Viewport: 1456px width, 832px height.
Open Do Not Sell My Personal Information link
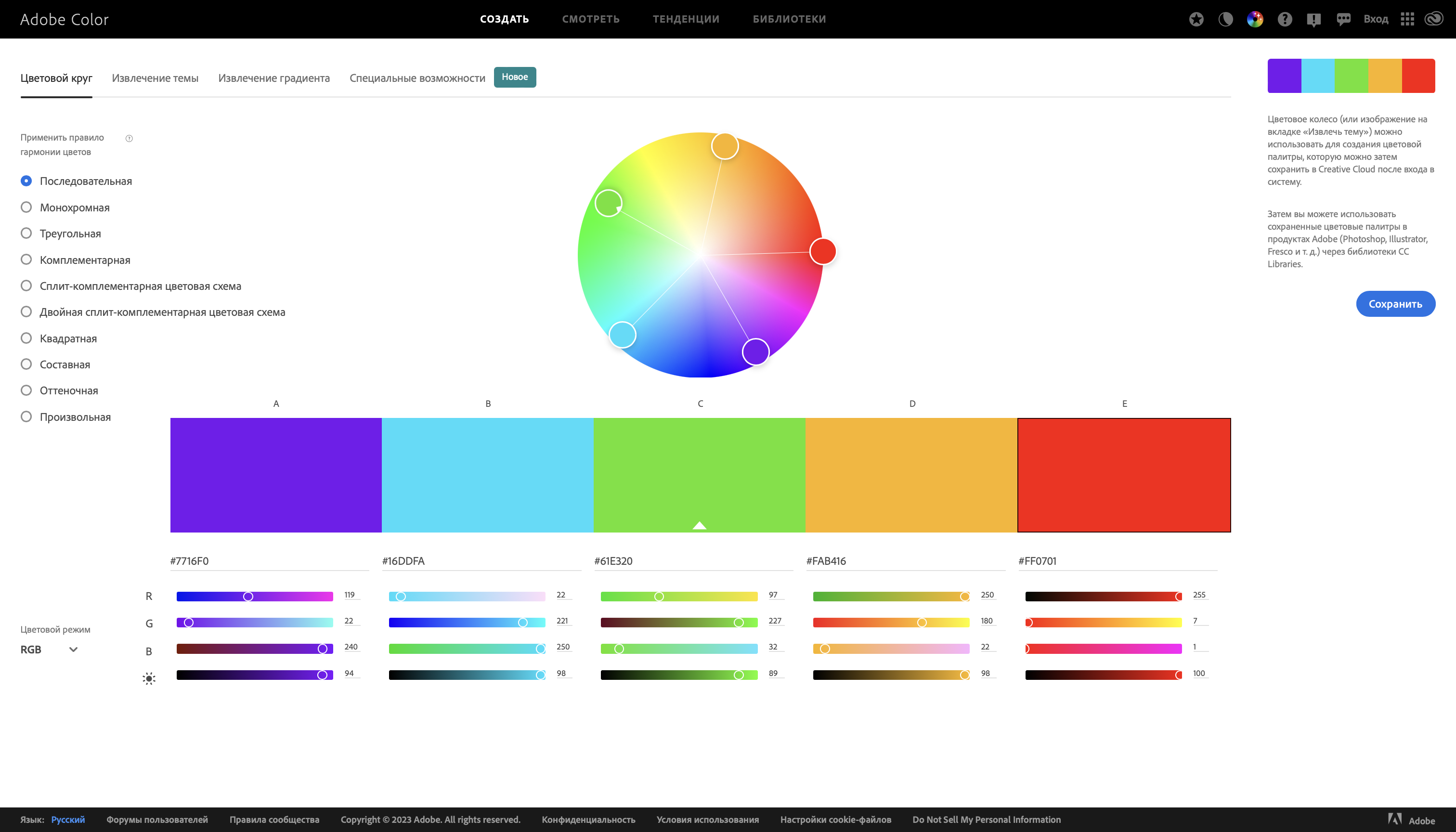point(987,819)
